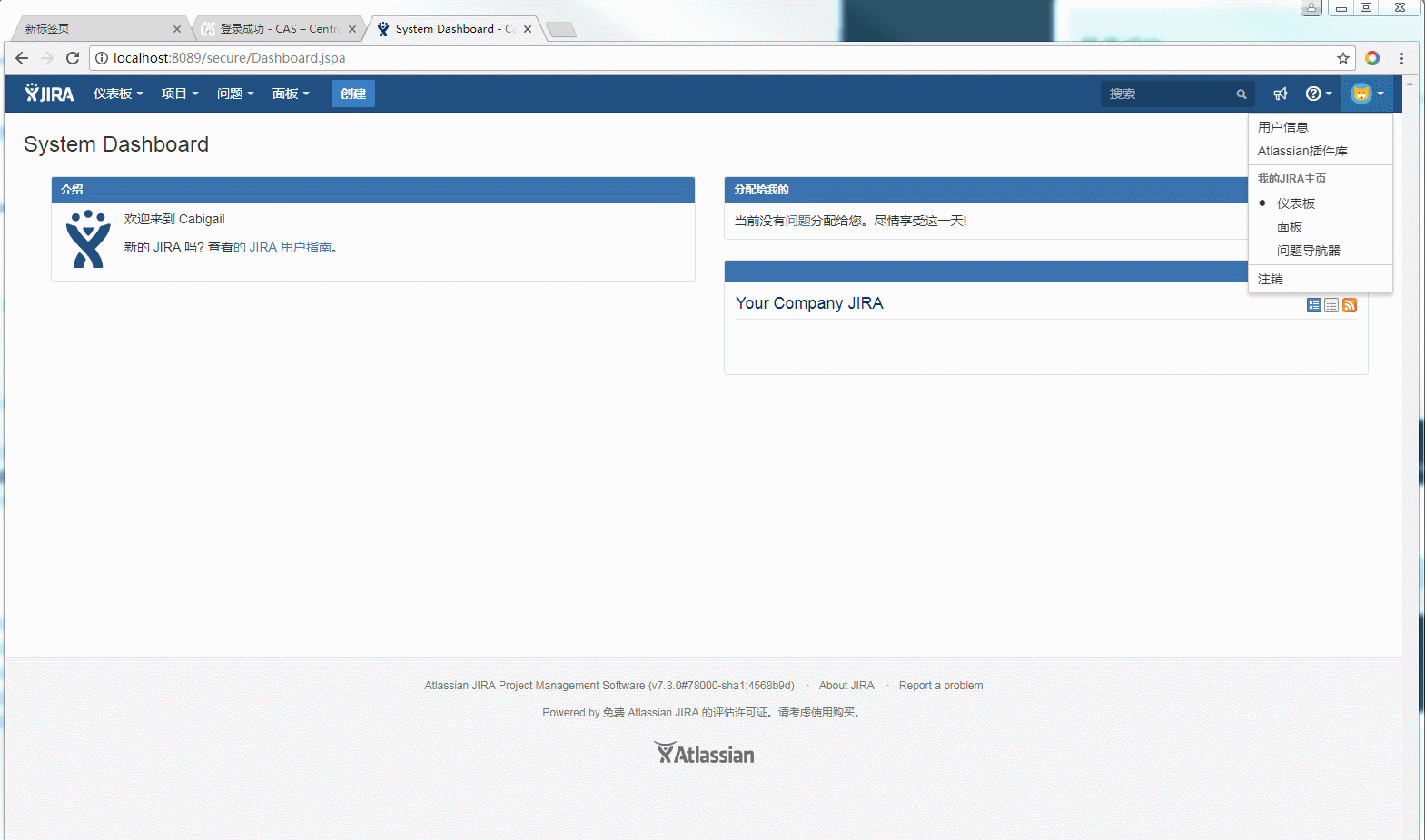
Task: Select 面板 as my JIRA home
Action: coord(1289,227)
